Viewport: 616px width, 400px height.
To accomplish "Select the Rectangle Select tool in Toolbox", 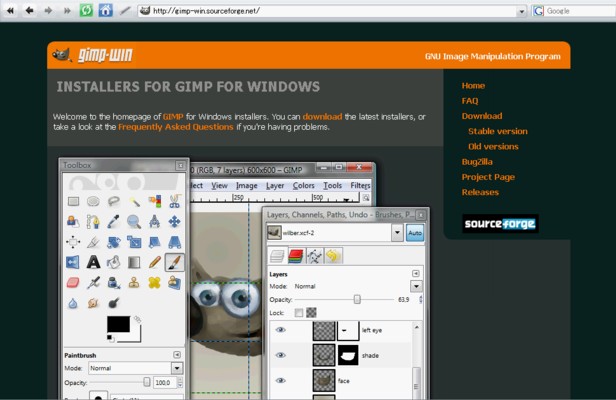I will (x=73, y=202).
